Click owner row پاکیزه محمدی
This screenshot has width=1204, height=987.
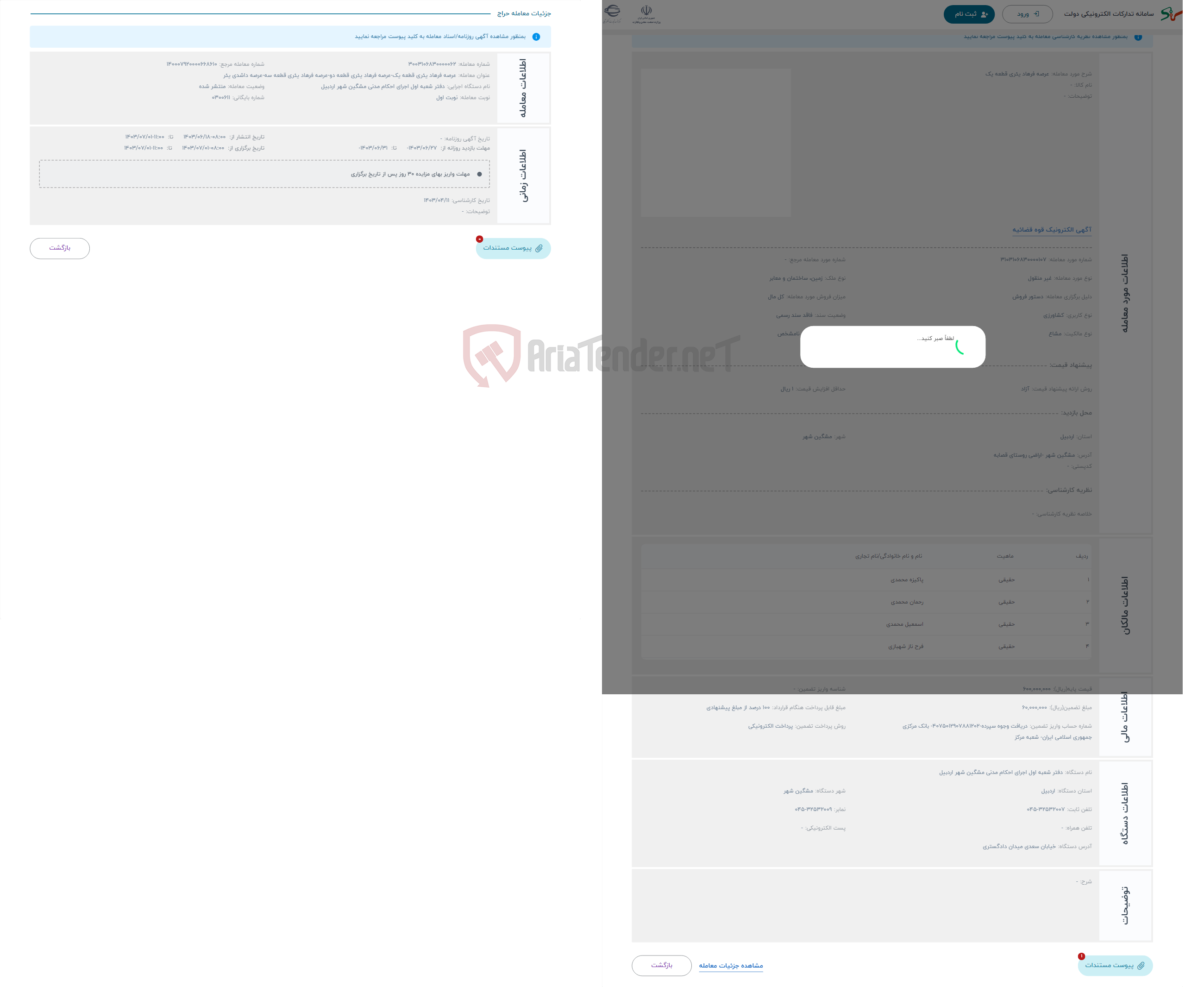(866, 580)
